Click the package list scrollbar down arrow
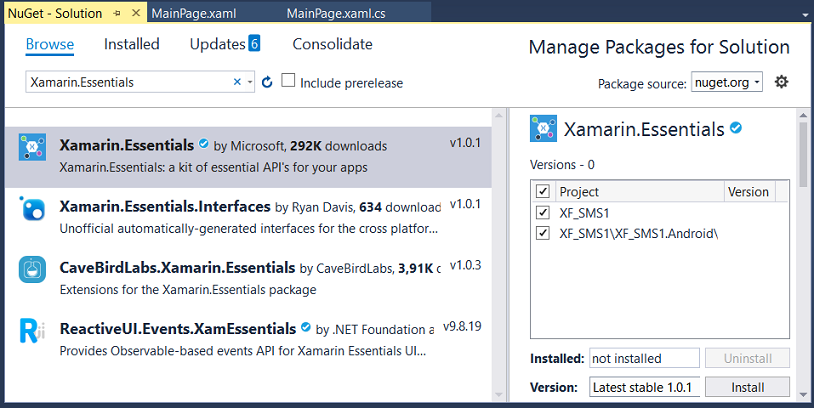Image resolution: width=814 pixels, height=408 pixels. pos(499,395)
